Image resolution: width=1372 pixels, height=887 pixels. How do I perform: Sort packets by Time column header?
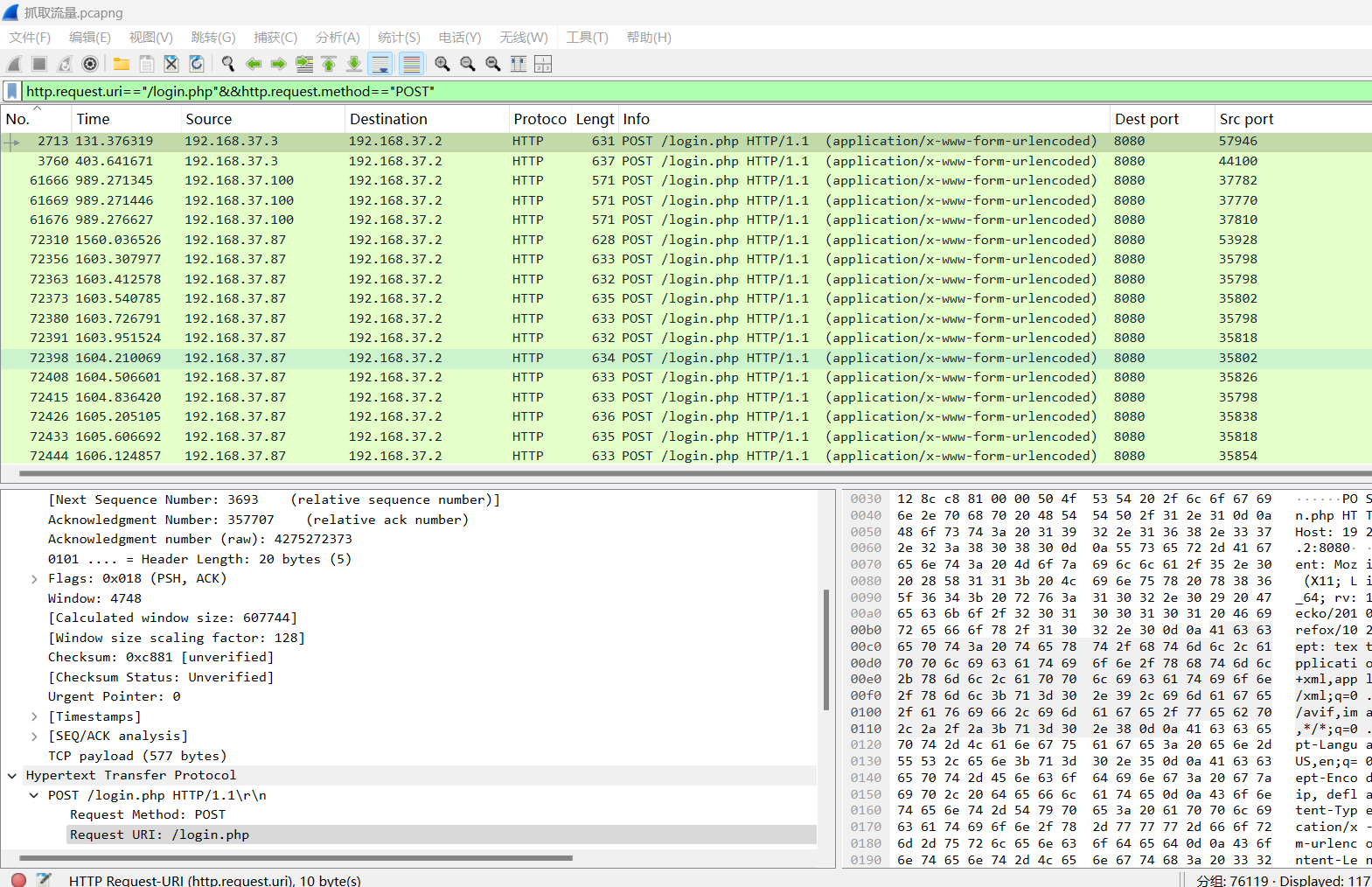pos(126,119)
